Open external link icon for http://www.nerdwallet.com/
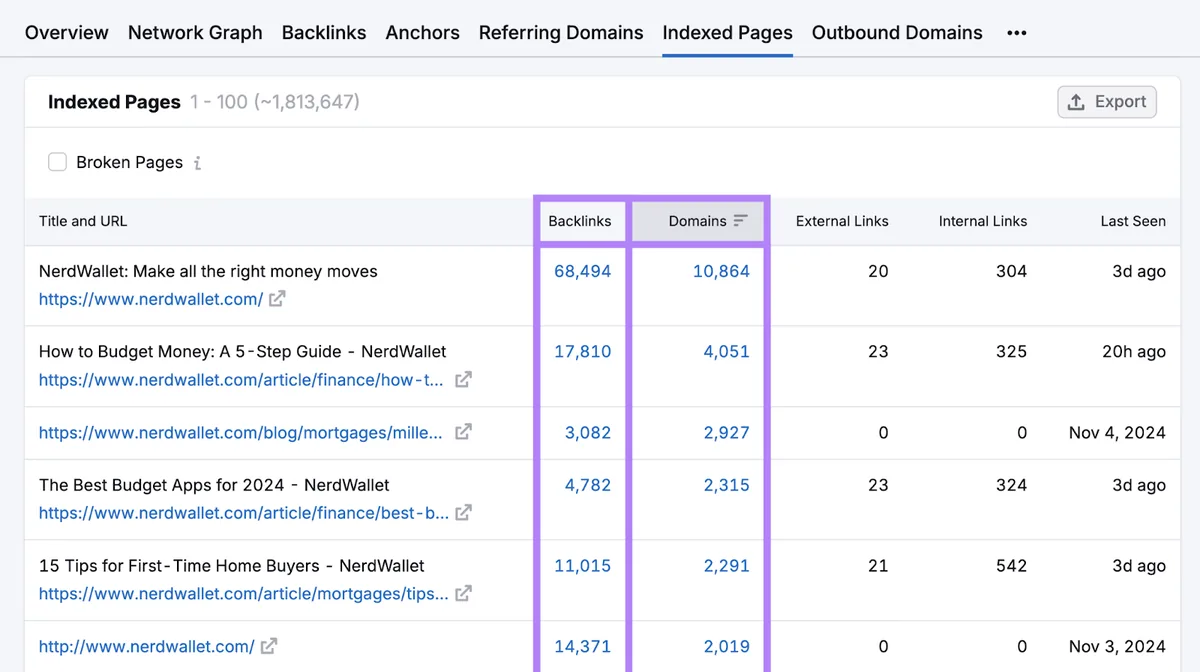Image resolution: width=1200 pixels, height=672 pixels. (x=269, y=647)
